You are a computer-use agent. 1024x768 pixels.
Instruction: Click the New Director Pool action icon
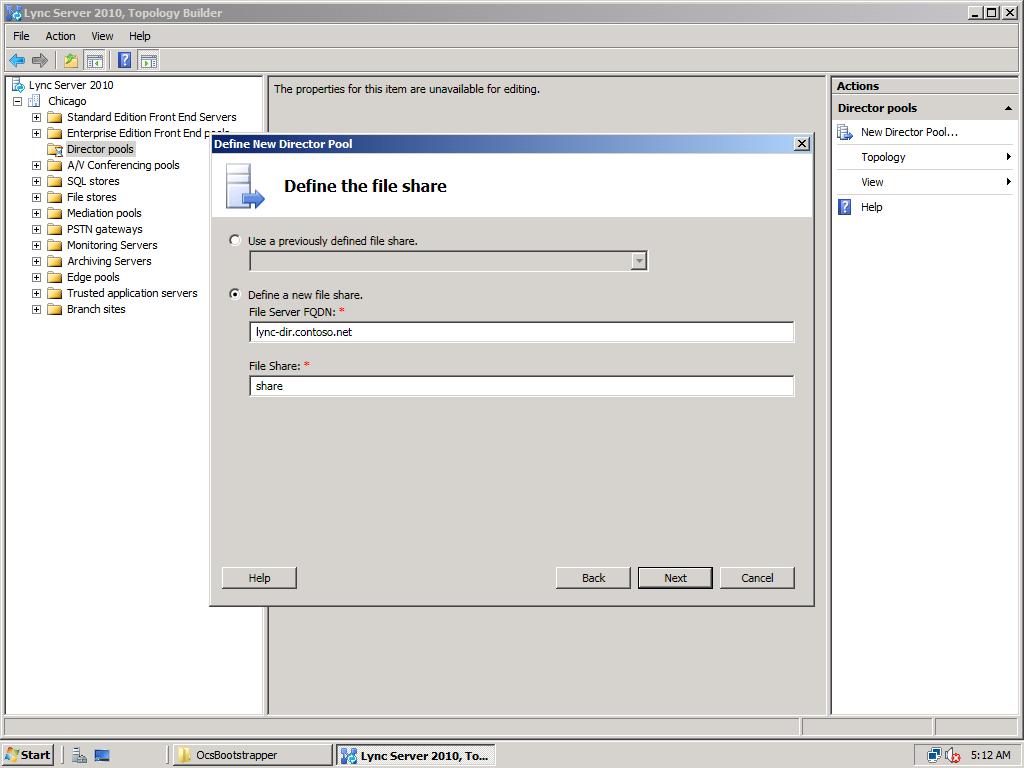click(x=845, y=133)
